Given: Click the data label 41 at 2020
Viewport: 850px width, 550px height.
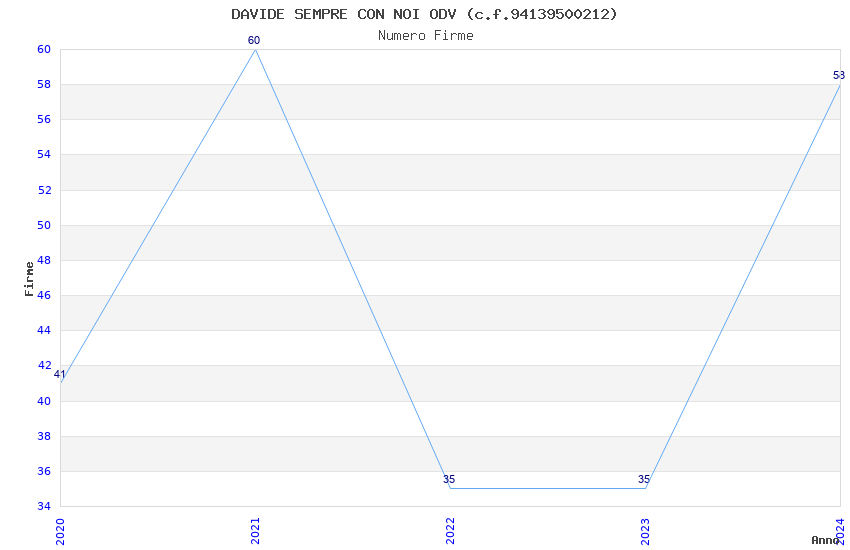Looking at the screenshot, I should pyautogui.click(x=59, y=374).
